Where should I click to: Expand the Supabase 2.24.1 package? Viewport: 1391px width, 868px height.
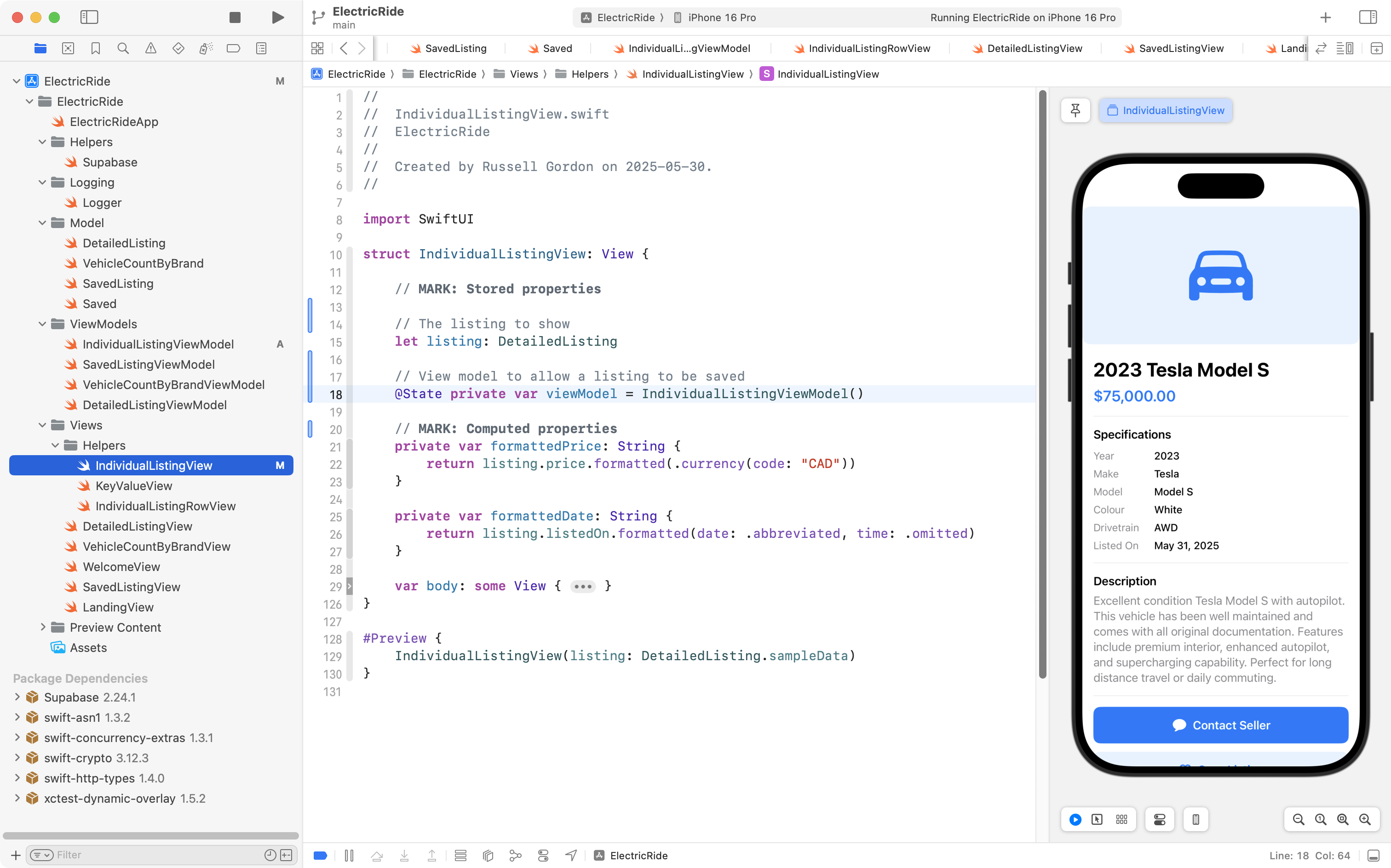(17, 697)
